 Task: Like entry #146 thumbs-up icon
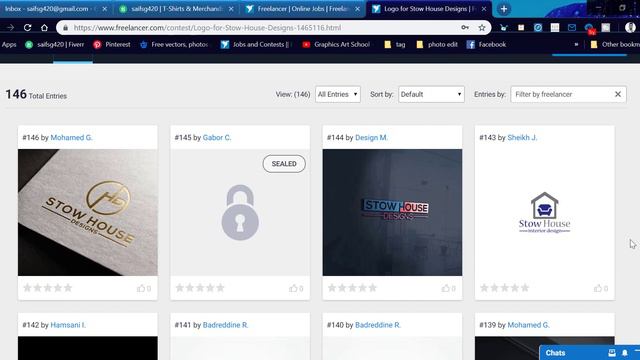point(141,288)
